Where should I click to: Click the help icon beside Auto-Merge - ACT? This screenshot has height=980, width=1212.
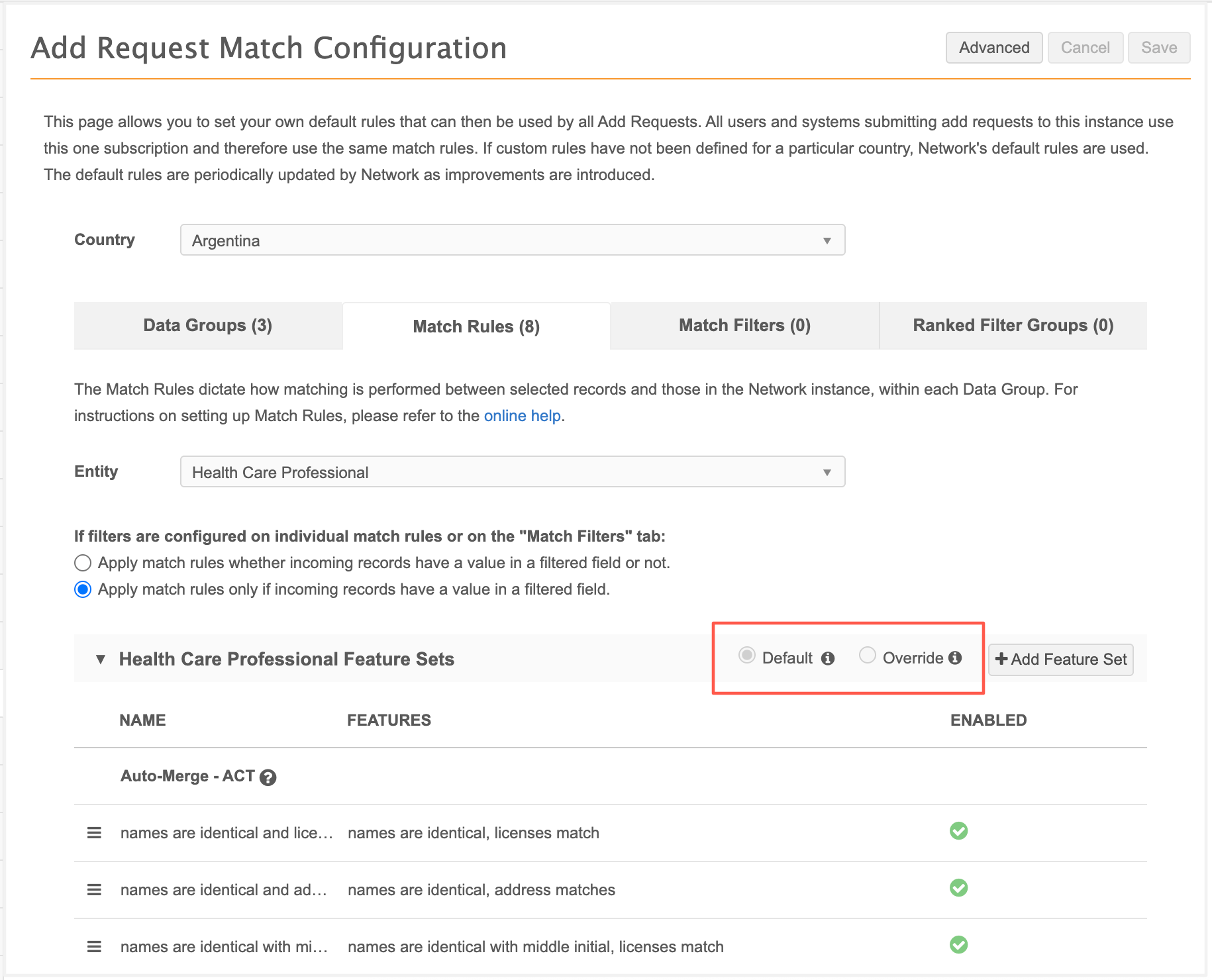point(268,777)
